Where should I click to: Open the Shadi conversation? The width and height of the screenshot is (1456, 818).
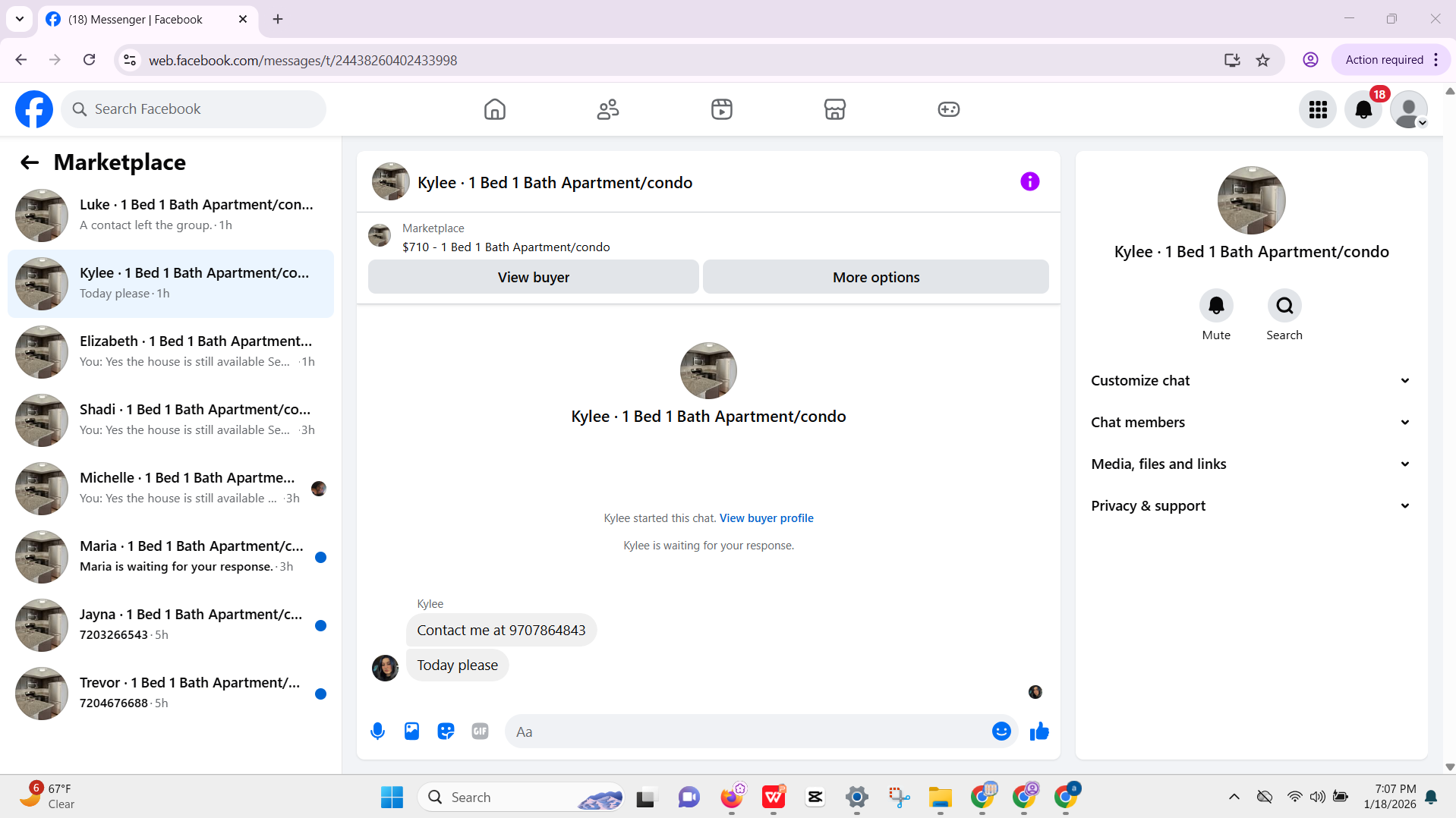[x=171, y=420]
